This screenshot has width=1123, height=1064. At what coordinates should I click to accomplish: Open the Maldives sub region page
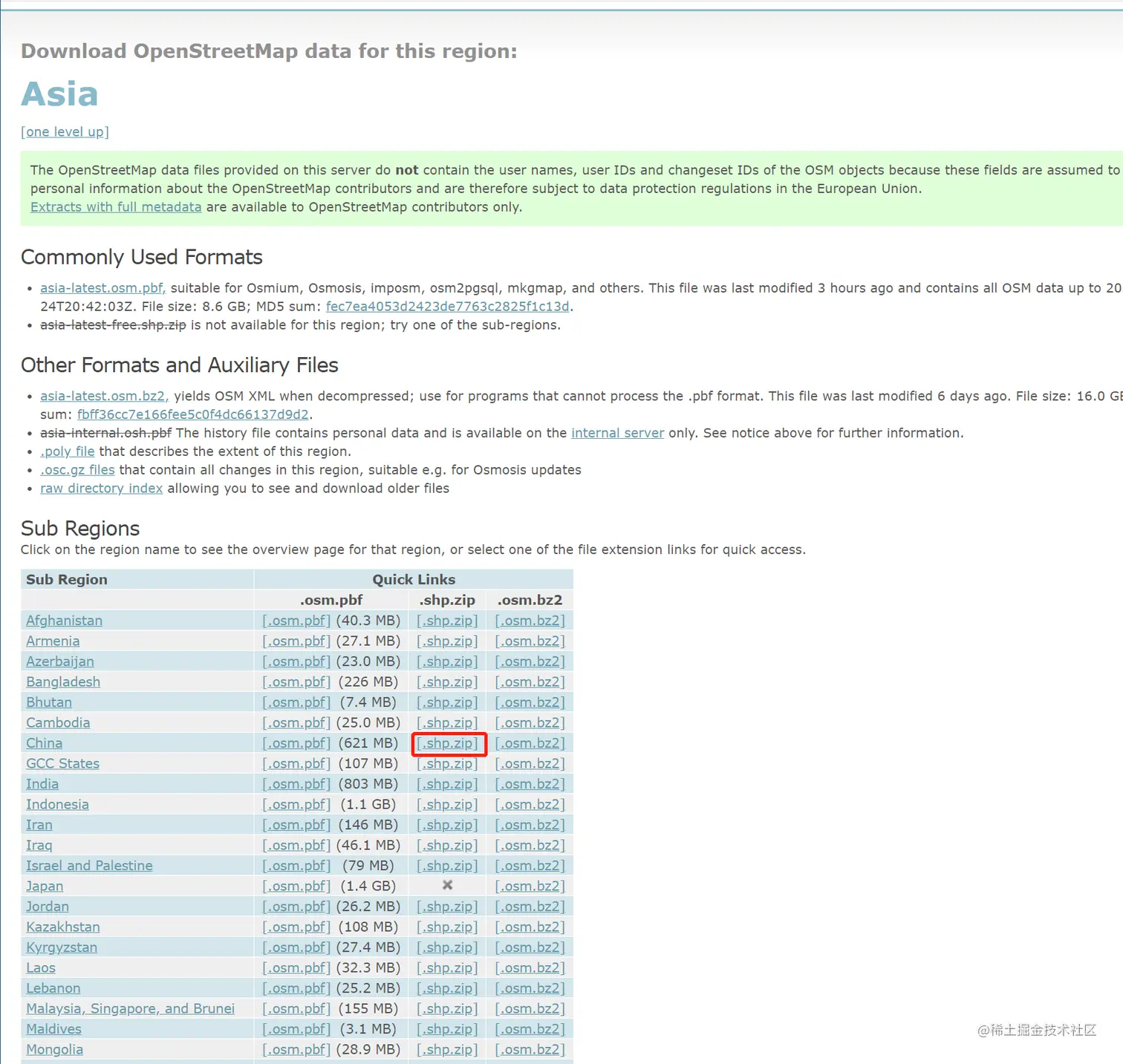54,1029
